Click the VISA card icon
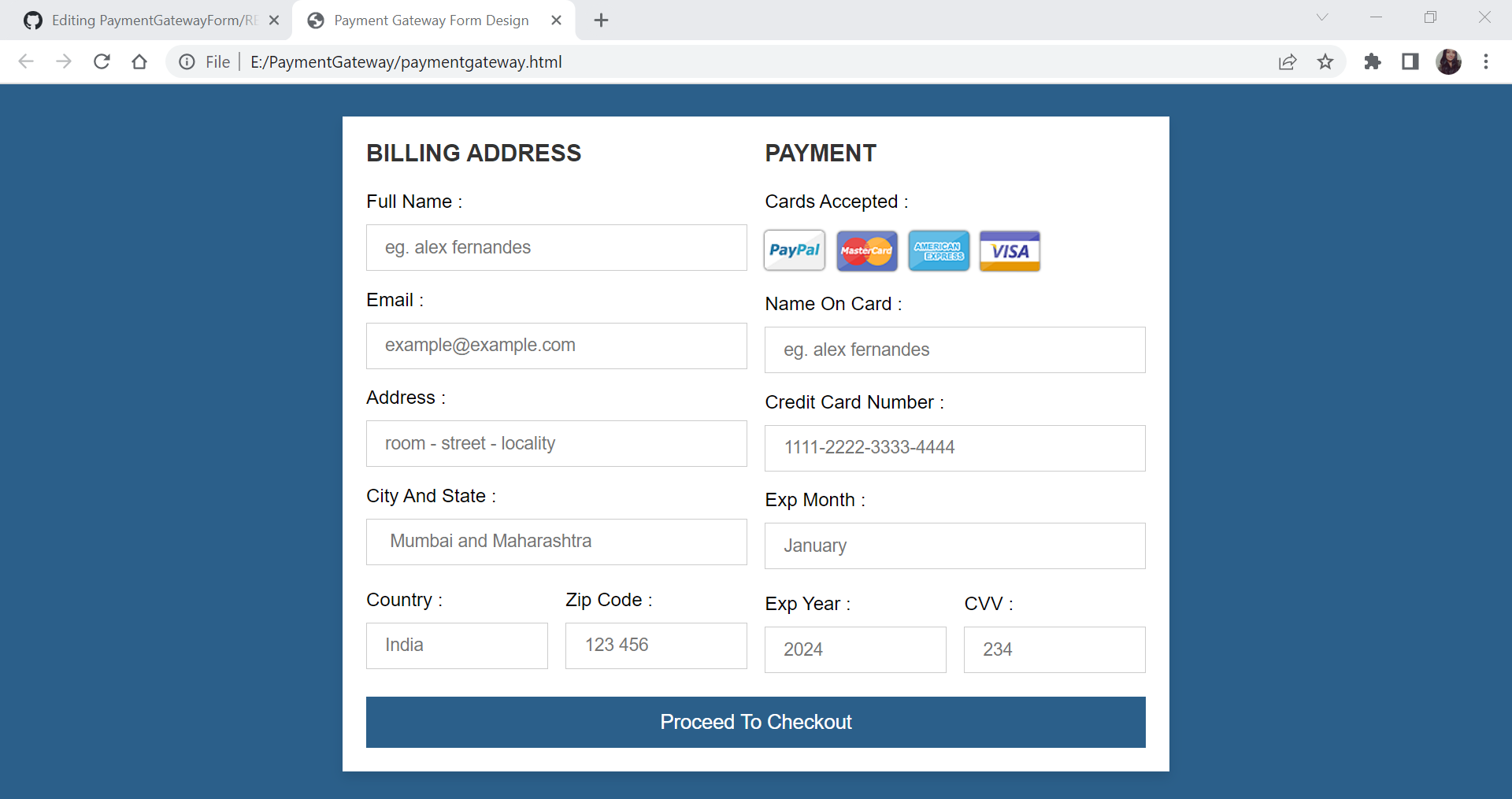Image resolution: width=1512 pixels, height=799 pixels. 1009,250
